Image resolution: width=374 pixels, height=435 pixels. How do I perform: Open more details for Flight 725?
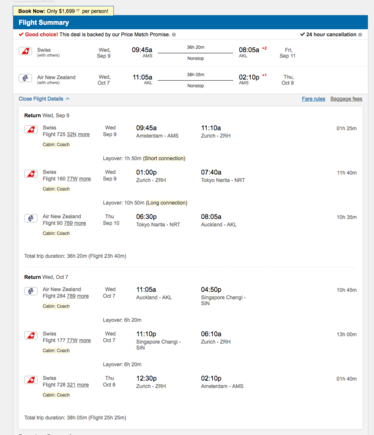[84, 134]
